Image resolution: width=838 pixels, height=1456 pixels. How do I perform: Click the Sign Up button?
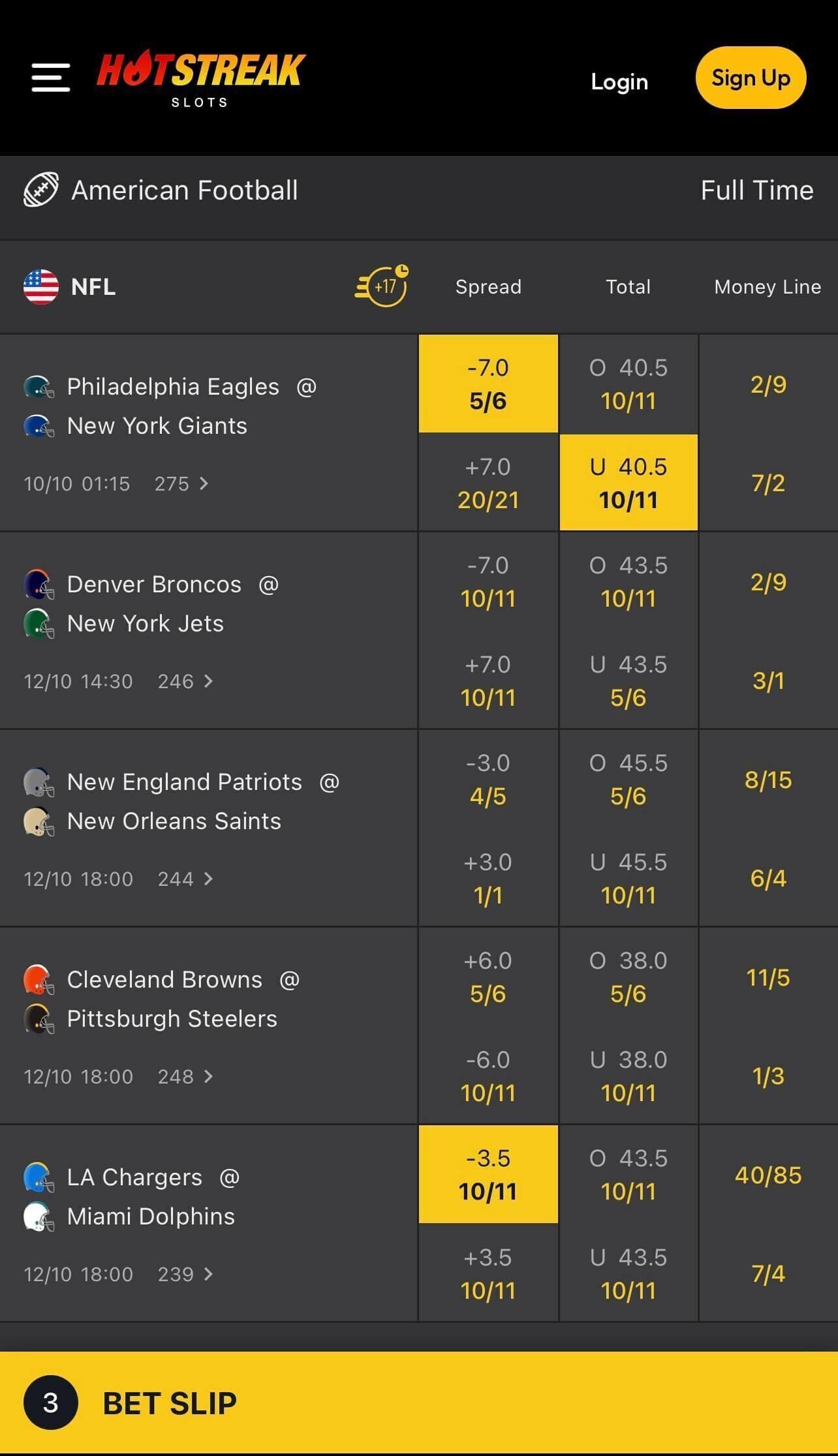click(751, 78)
